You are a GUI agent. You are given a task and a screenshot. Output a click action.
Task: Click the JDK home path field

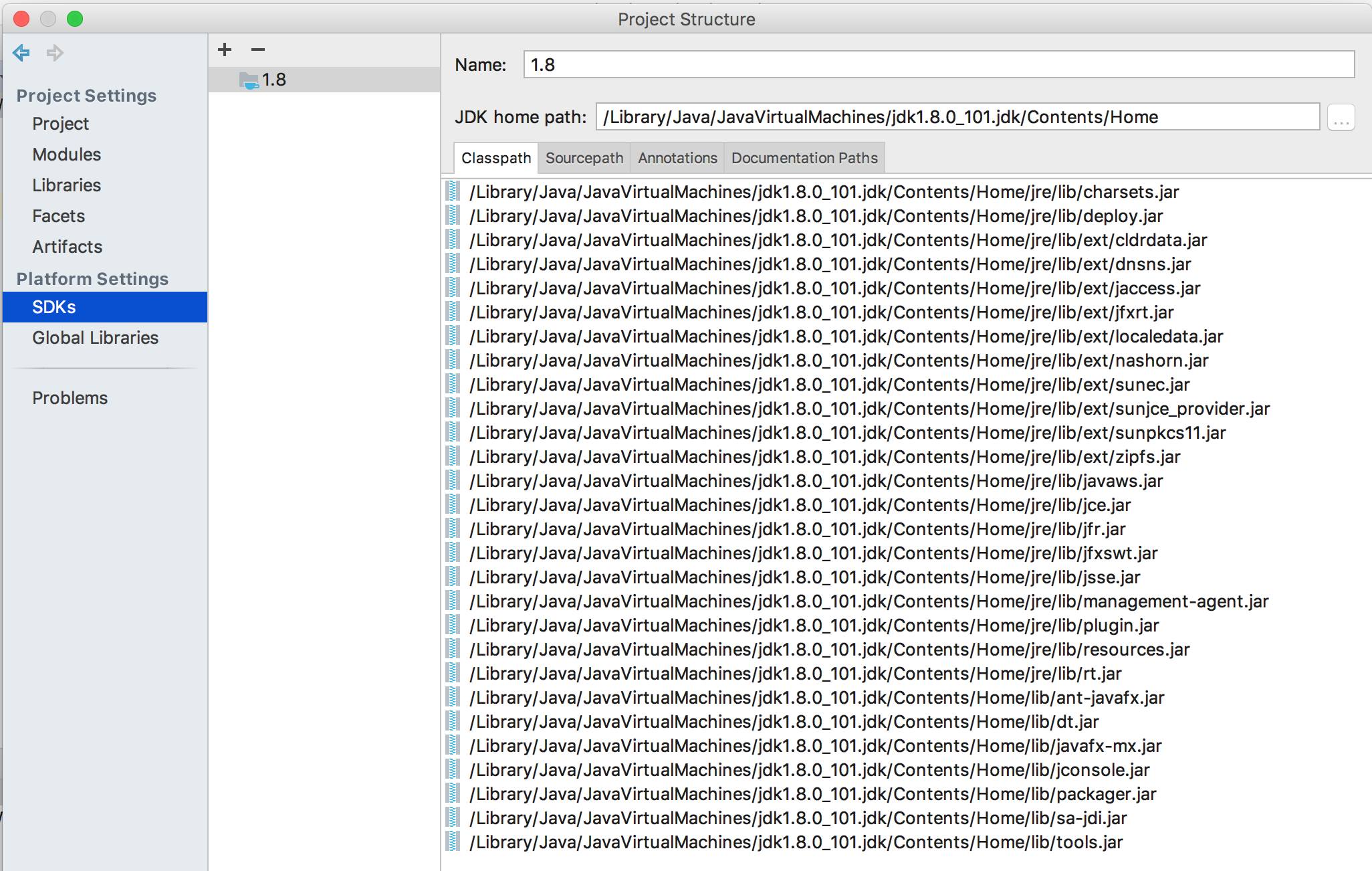(957, 117)
